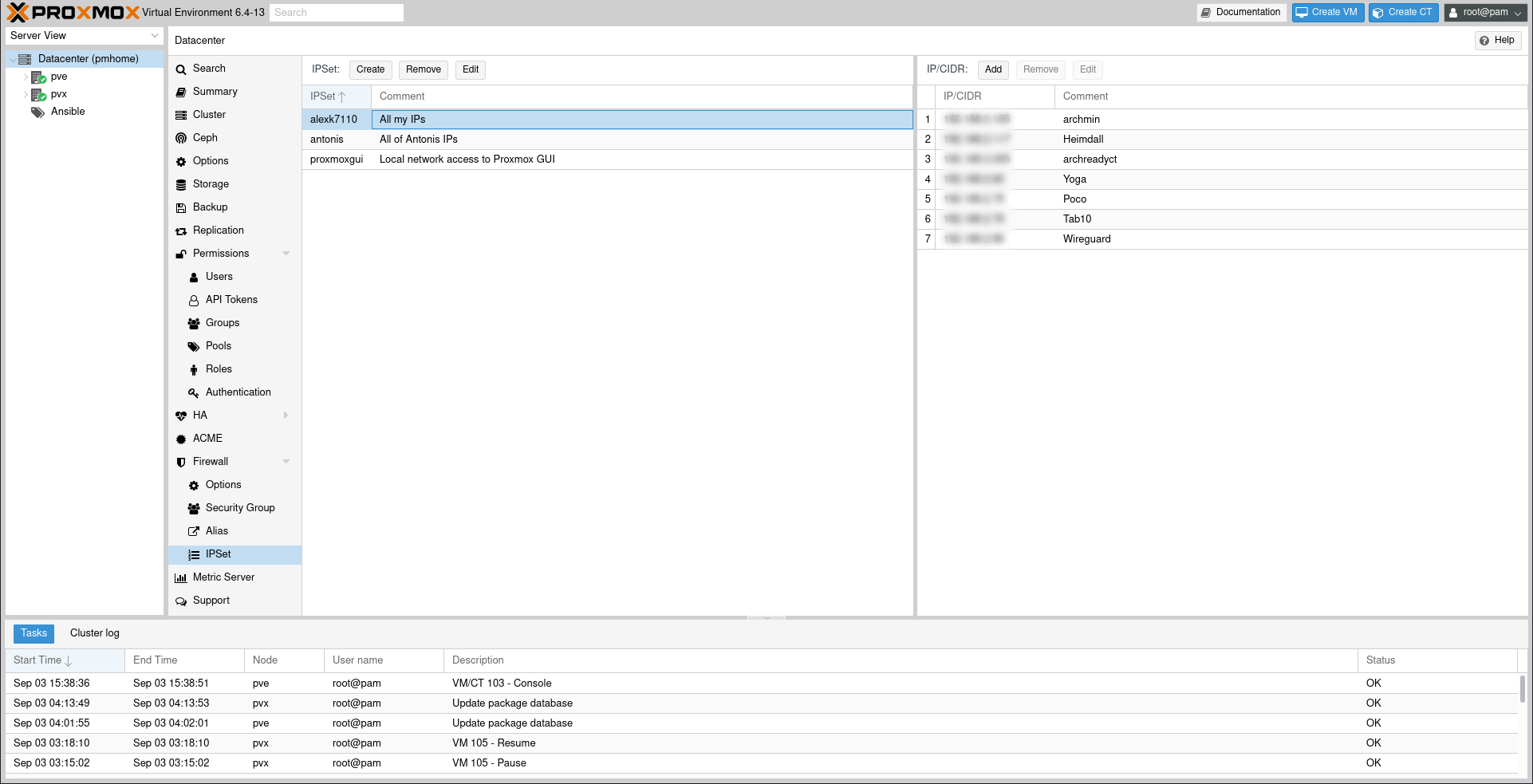Viewport: 1533px width, 784px height.
Task: Open the root@pam user menu
Action: point(1484,12)
